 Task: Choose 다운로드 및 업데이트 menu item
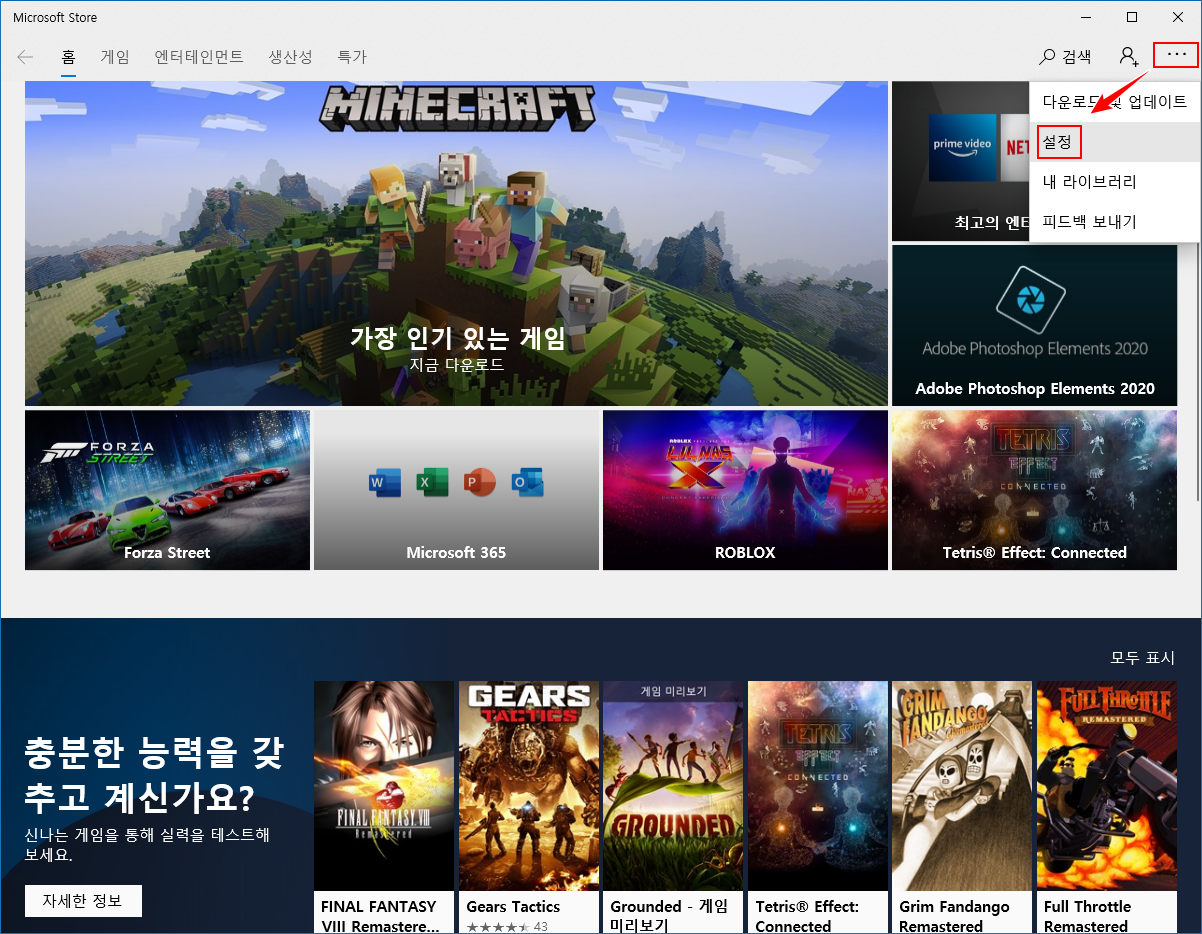point(1115,102)
